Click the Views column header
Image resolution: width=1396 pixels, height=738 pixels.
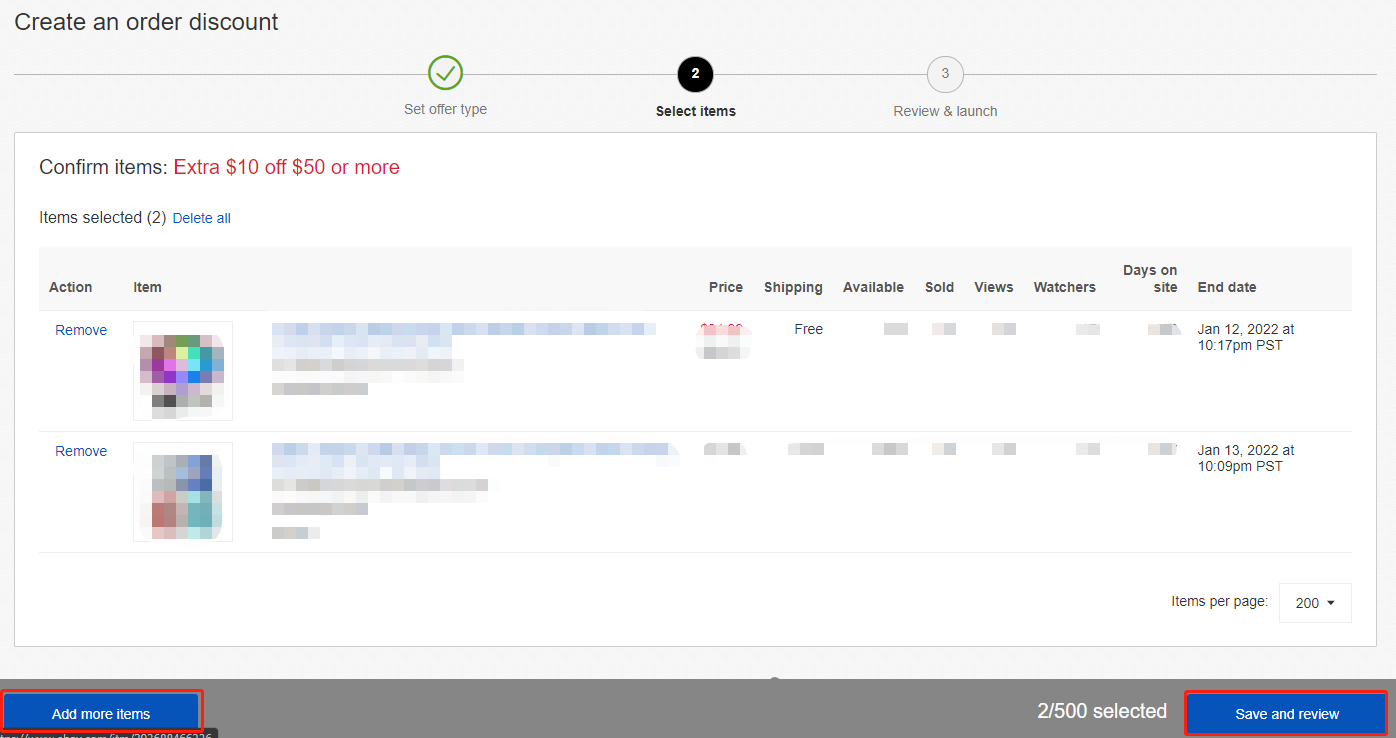coord(993,287)
